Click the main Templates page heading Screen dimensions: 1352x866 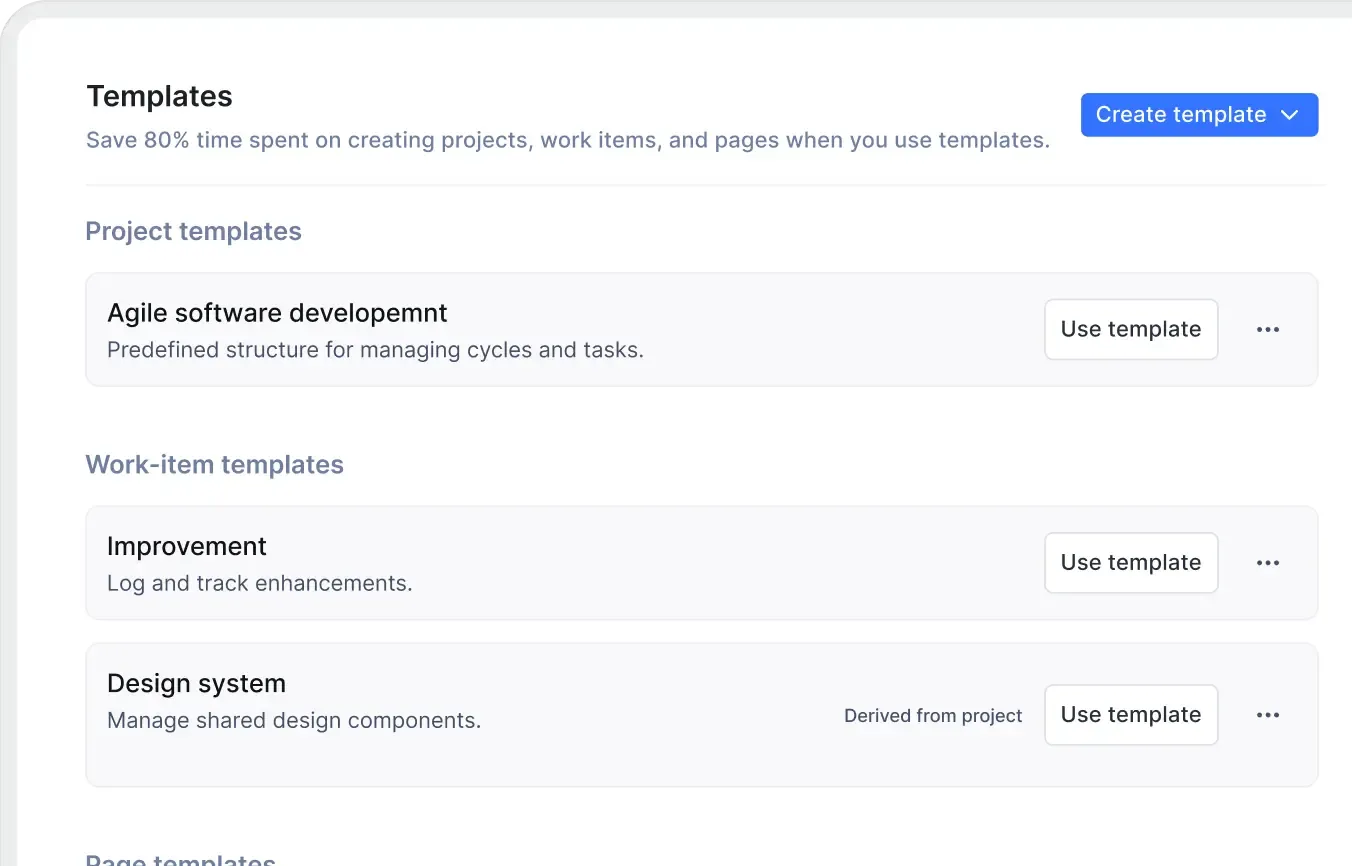pos(159,96)
